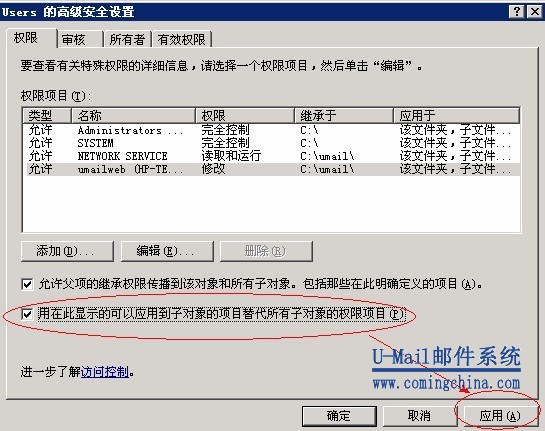This screenshot has height=431, width=545.
Task: Click the disabled 删除(R) button
Action: pos(266,251)
